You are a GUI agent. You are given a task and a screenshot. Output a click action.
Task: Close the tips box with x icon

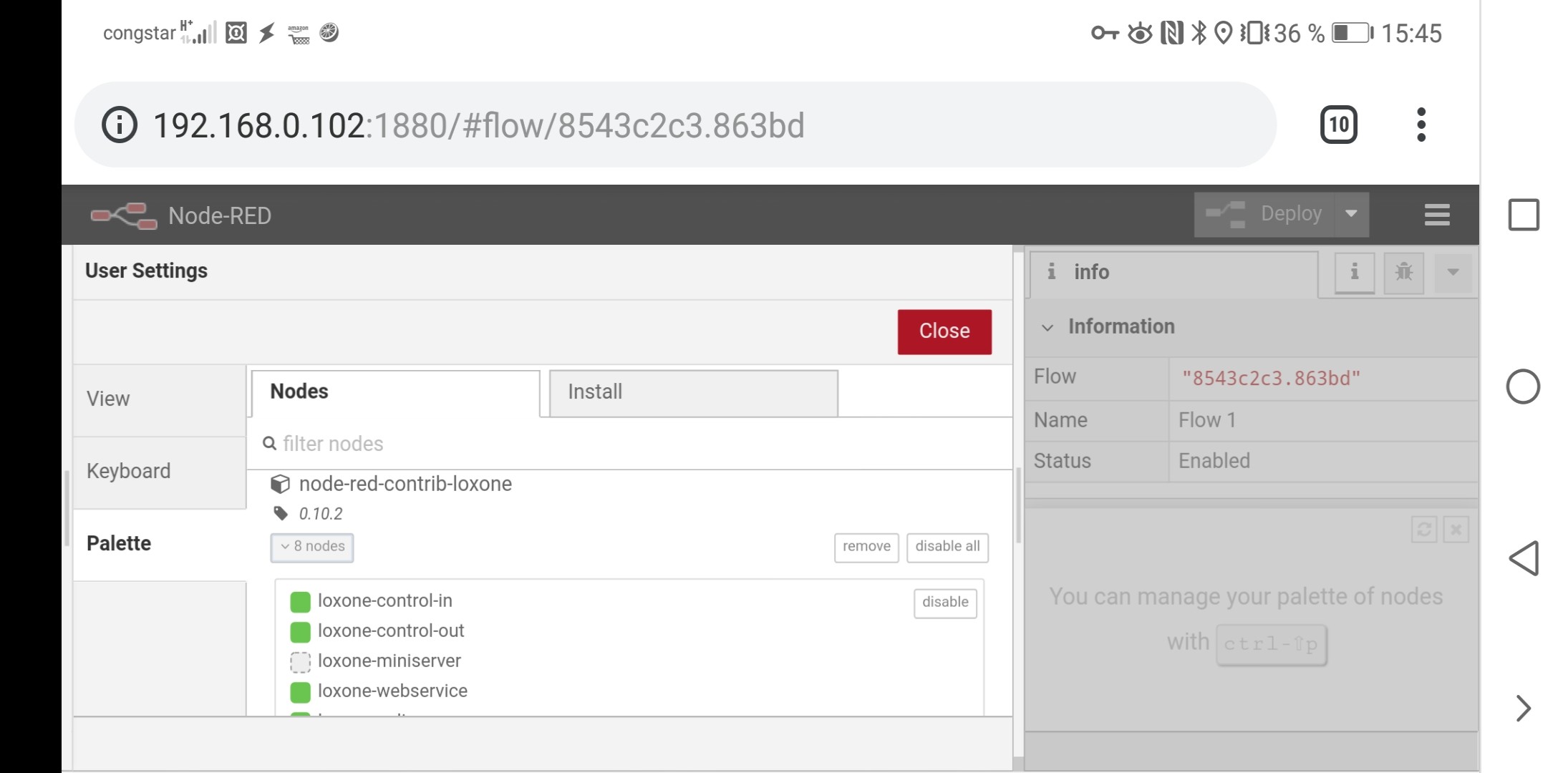click(x=1456, y=530)
